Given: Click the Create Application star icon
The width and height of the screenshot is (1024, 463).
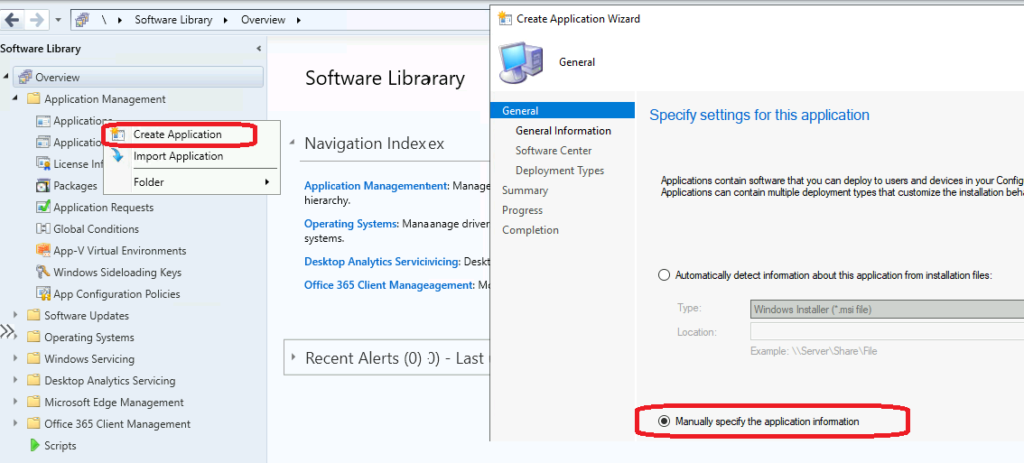Looking at the screenshot, I should coord(118,134).
